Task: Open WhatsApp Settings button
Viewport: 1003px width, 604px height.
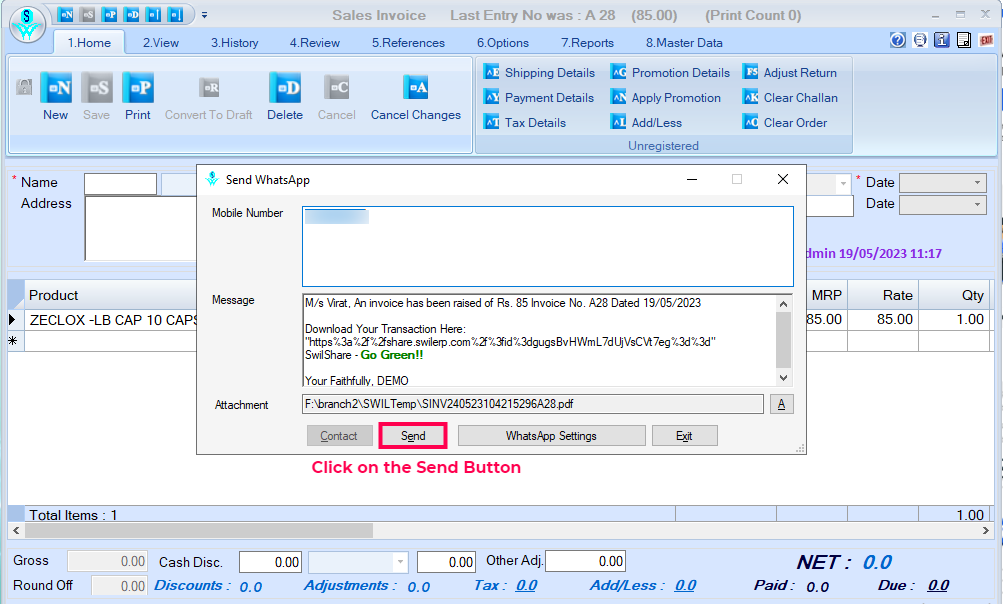Action: point(551,436)
